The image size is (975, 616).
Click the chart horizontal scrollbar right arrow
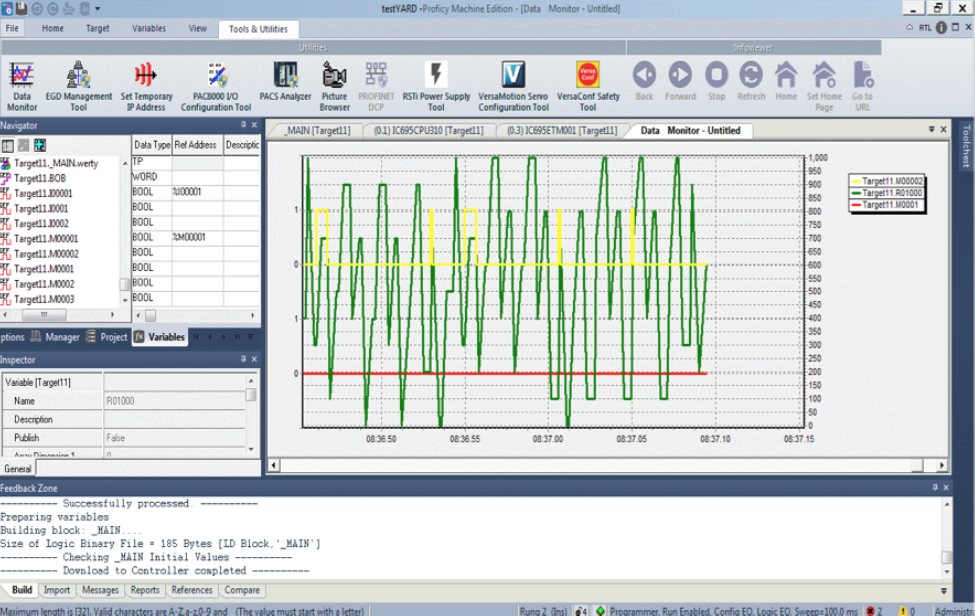pos(942,465)
